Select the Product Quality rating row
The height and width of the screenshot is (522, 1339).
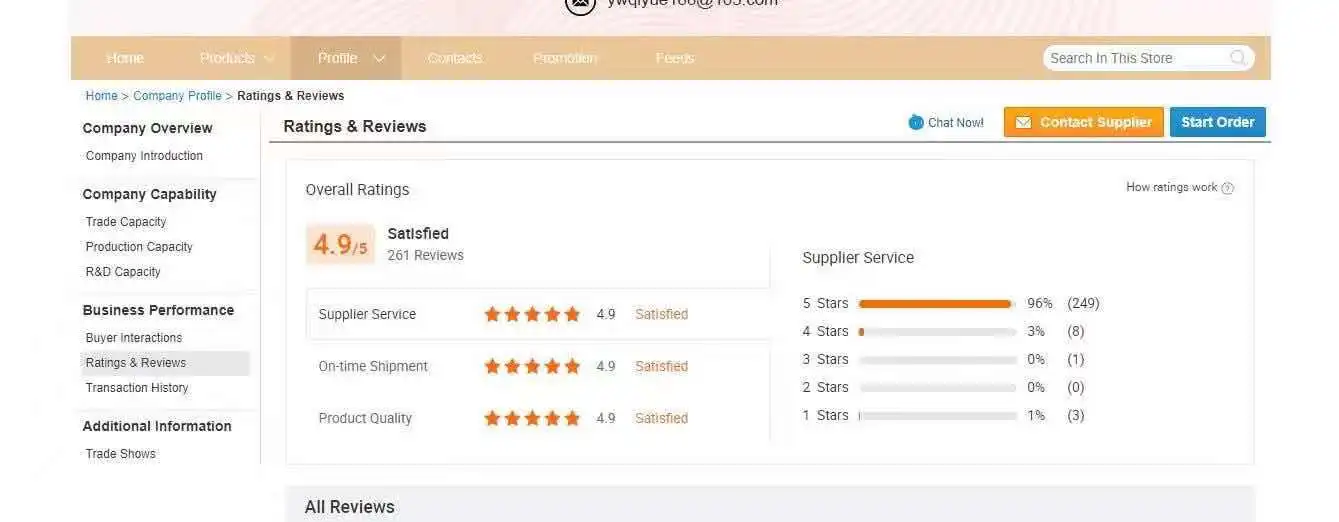coord(538,418)
